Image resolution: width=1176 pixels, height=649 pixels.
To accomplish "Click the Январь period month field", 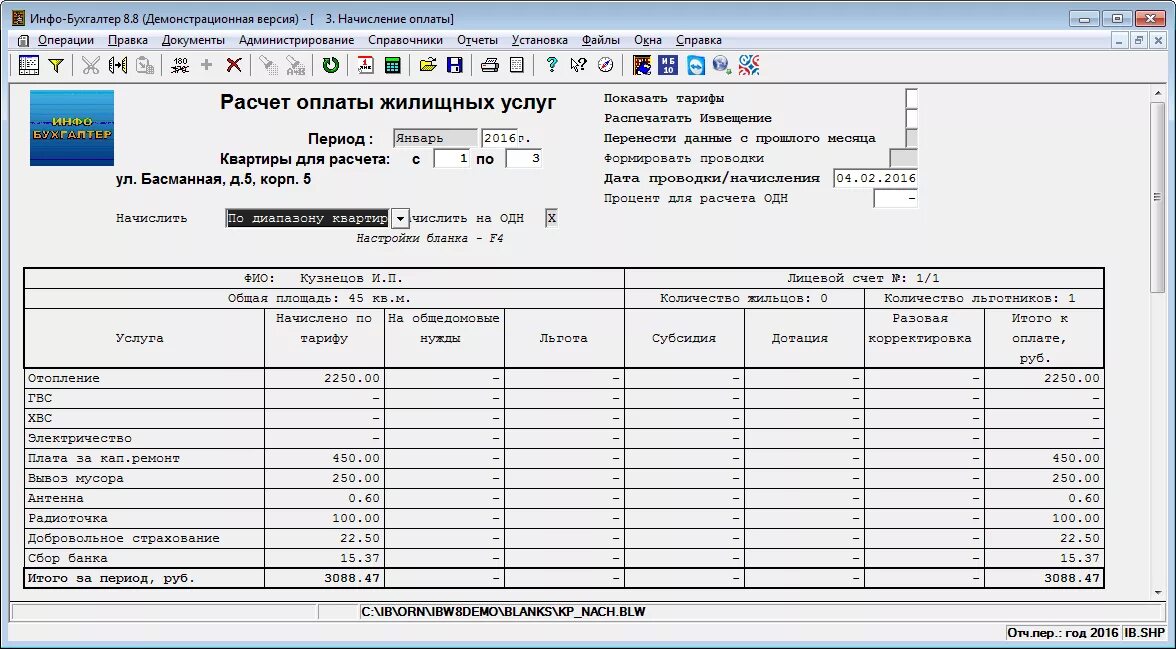I will point(435,139).
